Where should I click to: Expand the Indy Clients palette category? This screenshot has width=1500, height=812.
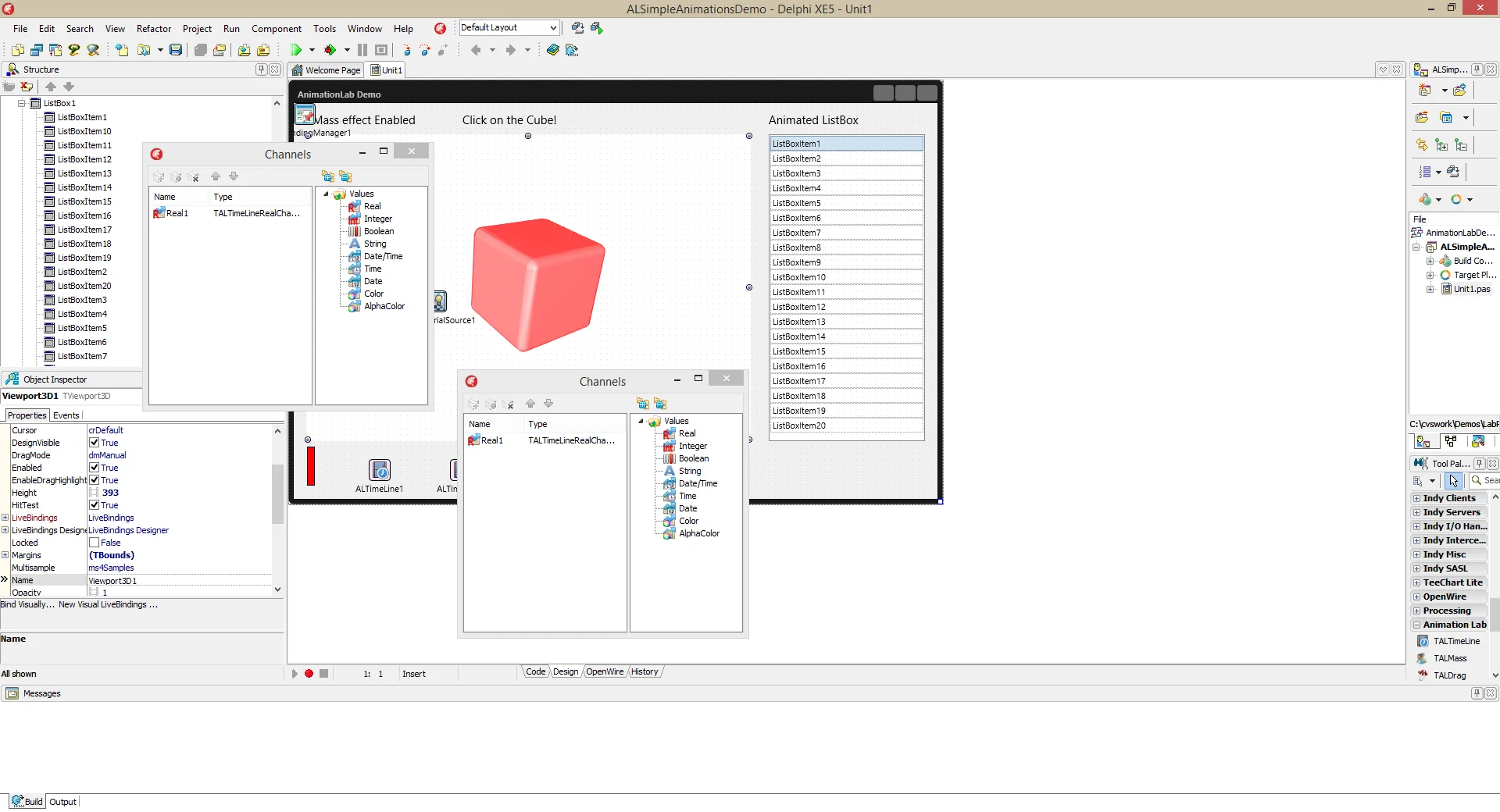click(x=1416, y=498)
